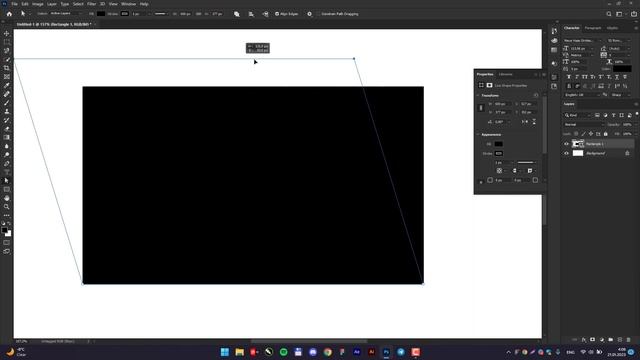The height and width of the screenshot is (360, 640).
Task: Select the Clone Stamp tool
Action: coord(7,111)
